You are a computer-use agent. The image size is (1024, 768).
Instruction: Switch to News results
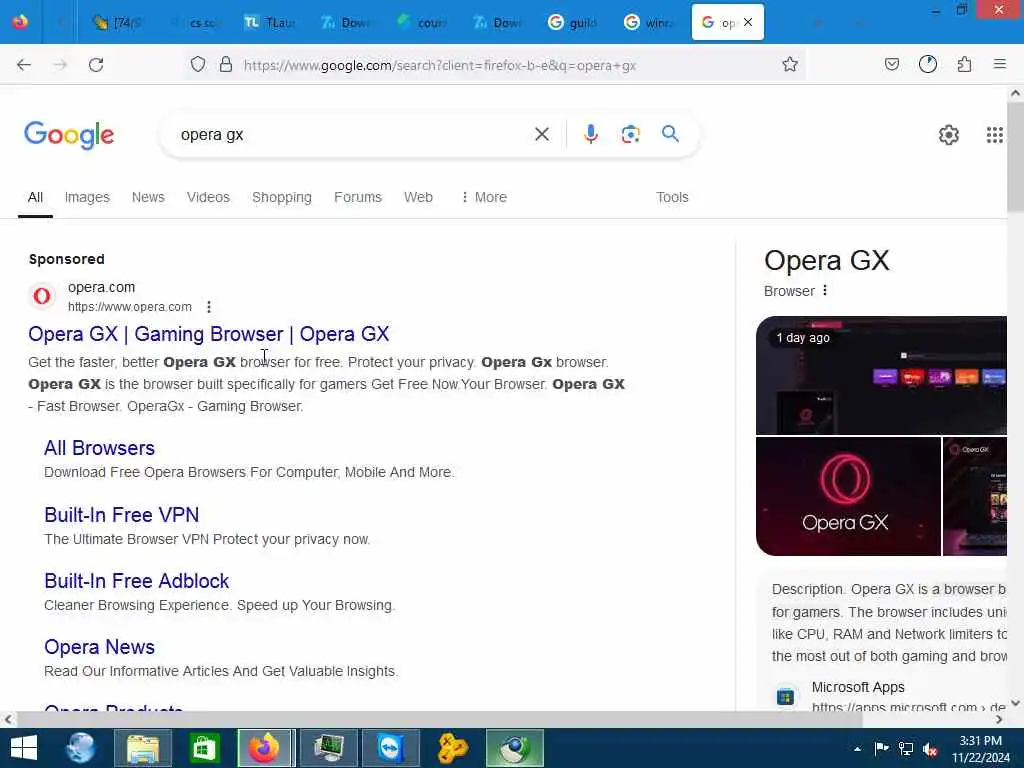point(148,197)
